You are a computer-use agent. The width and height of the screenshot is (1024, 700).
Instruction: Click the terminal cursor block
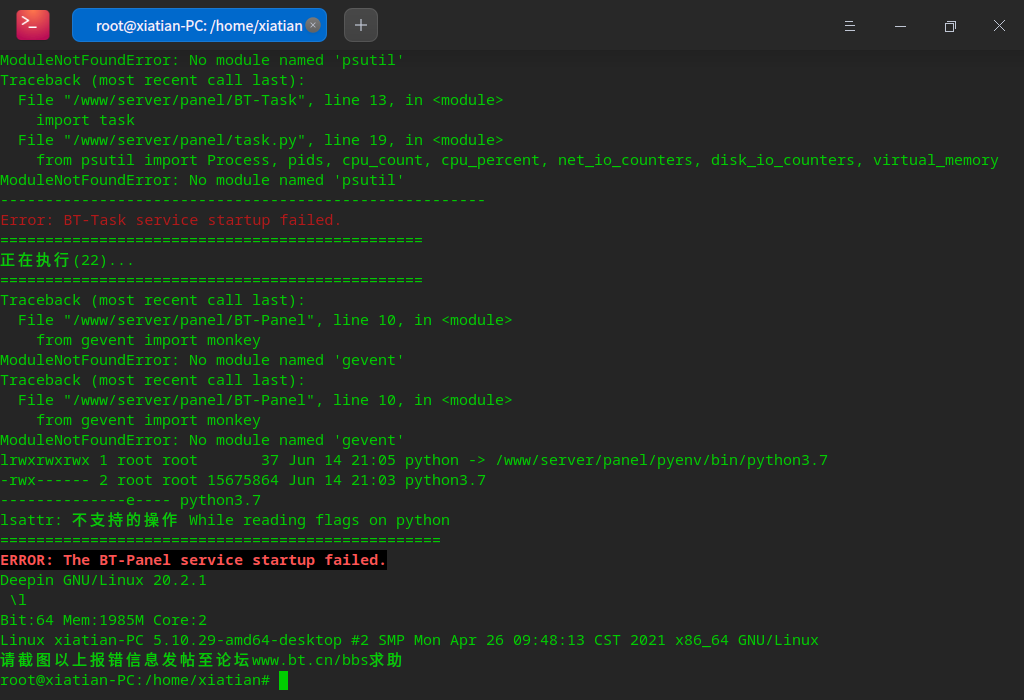coord(283,680)
